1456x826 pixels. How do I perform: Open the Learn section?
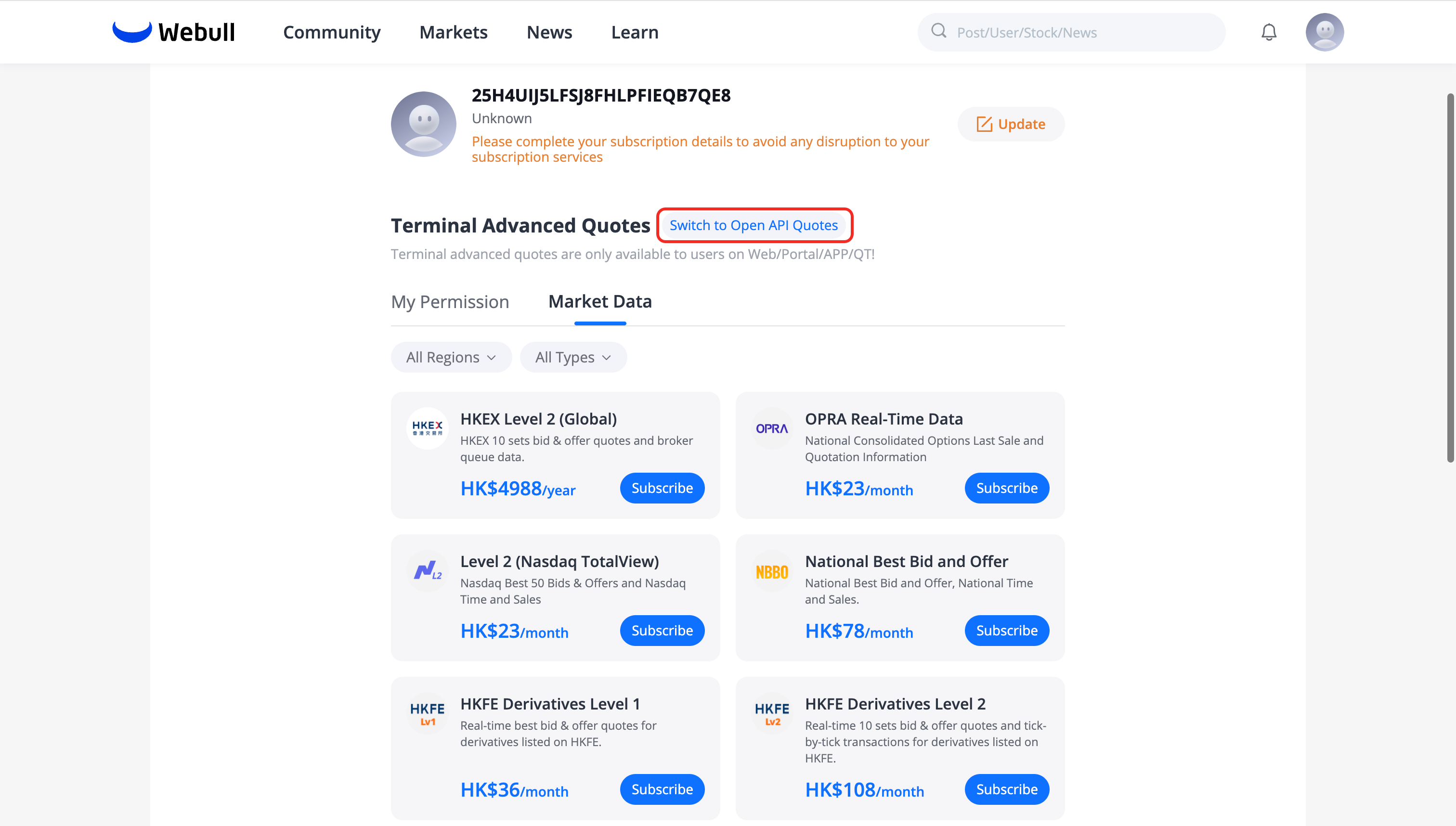[x=635, y=32]
